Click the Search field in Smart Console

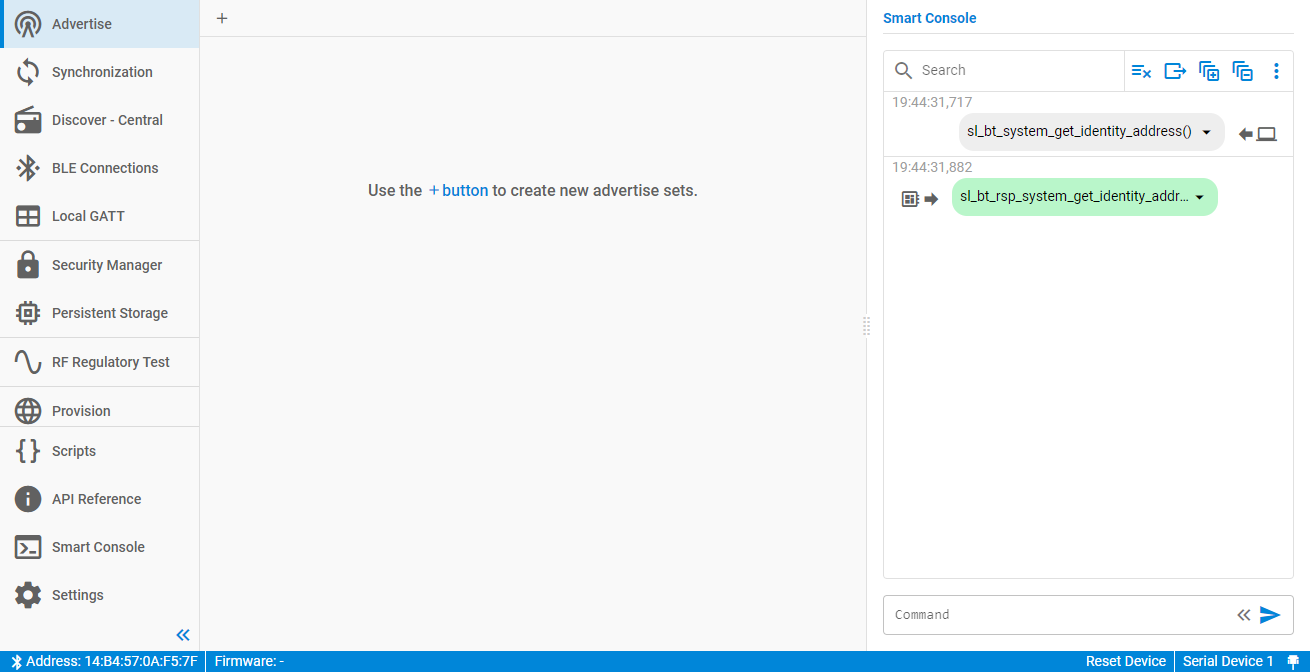click(1015, 71)
